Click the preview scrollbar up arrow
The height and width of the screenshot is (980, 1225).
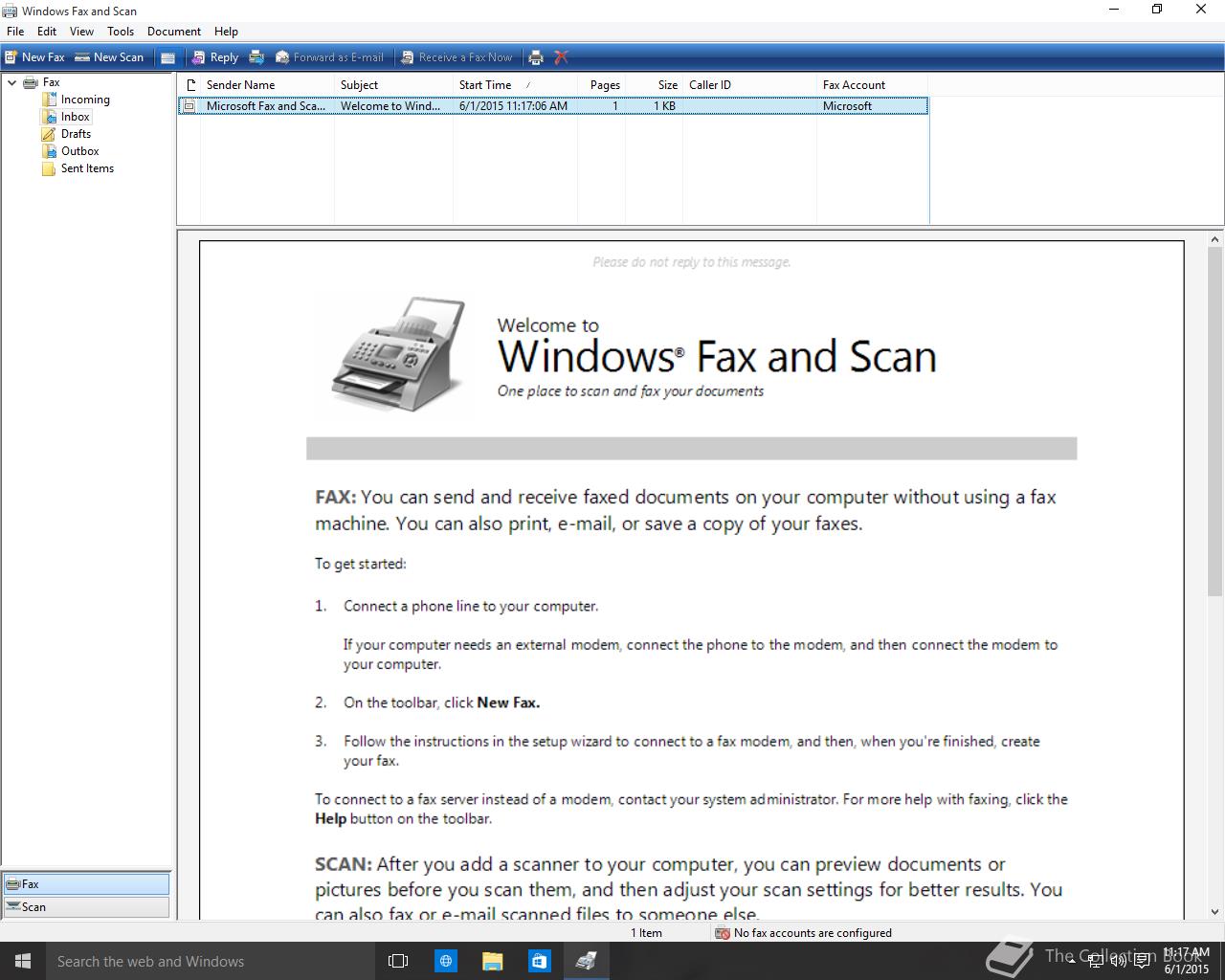pos(1215,240)
